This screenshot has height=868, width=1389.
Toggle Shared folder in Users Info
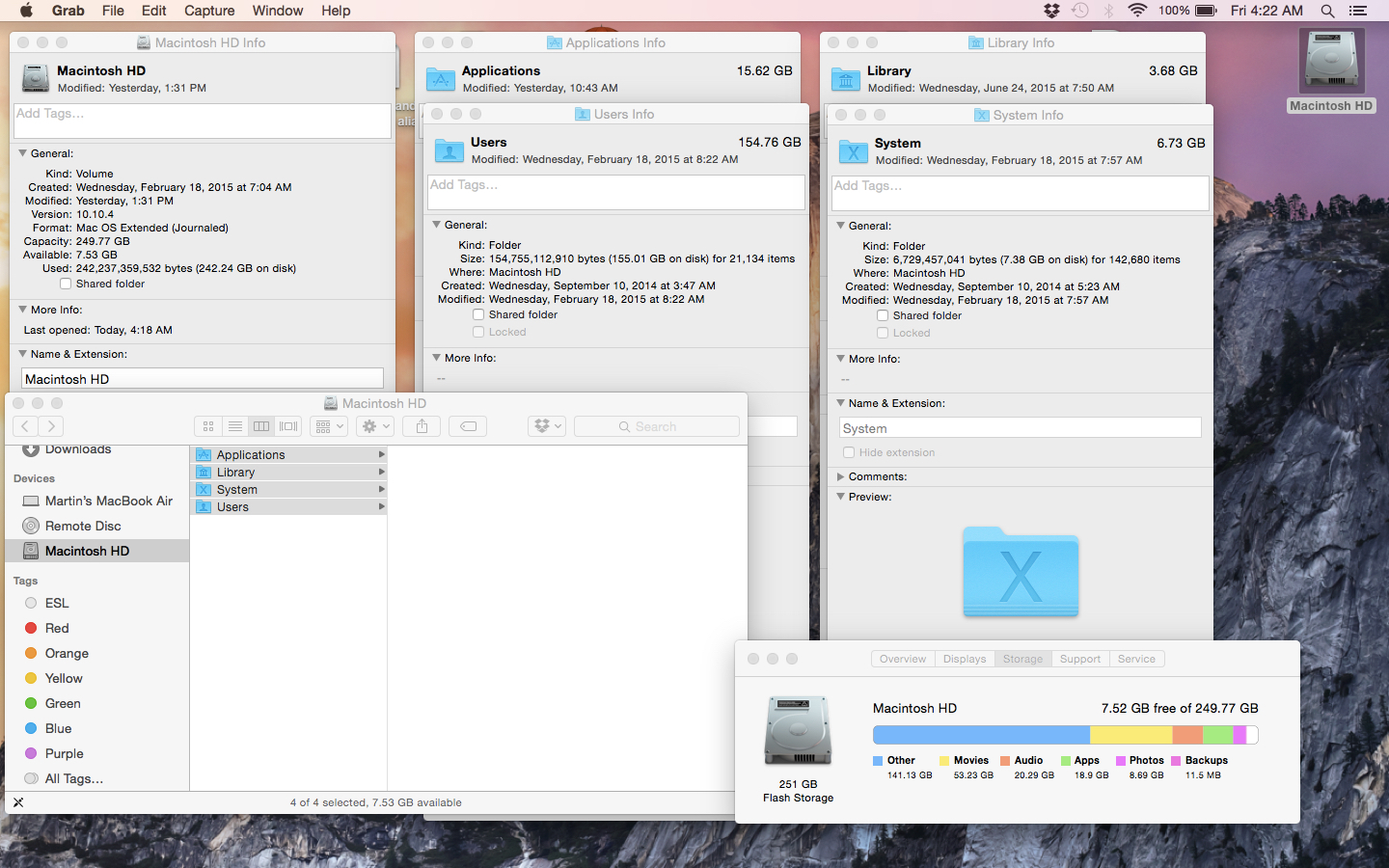point(478,314)
